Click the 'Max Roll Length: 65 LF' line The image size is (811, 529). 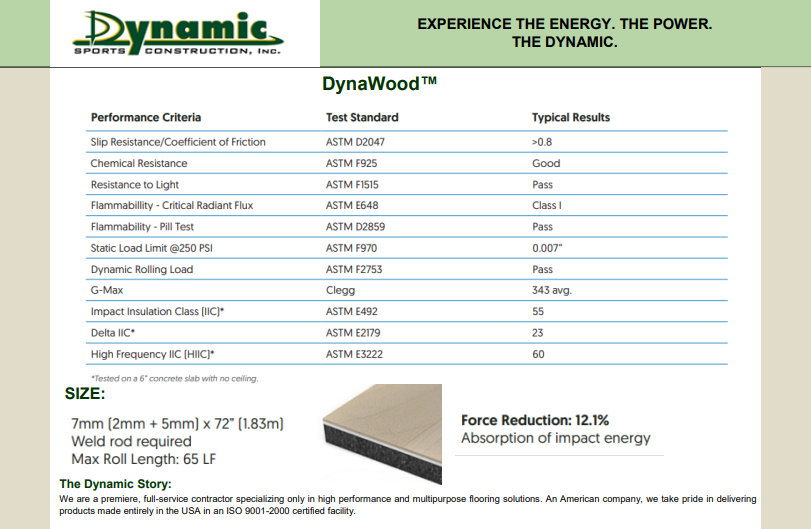pos(143,459)
